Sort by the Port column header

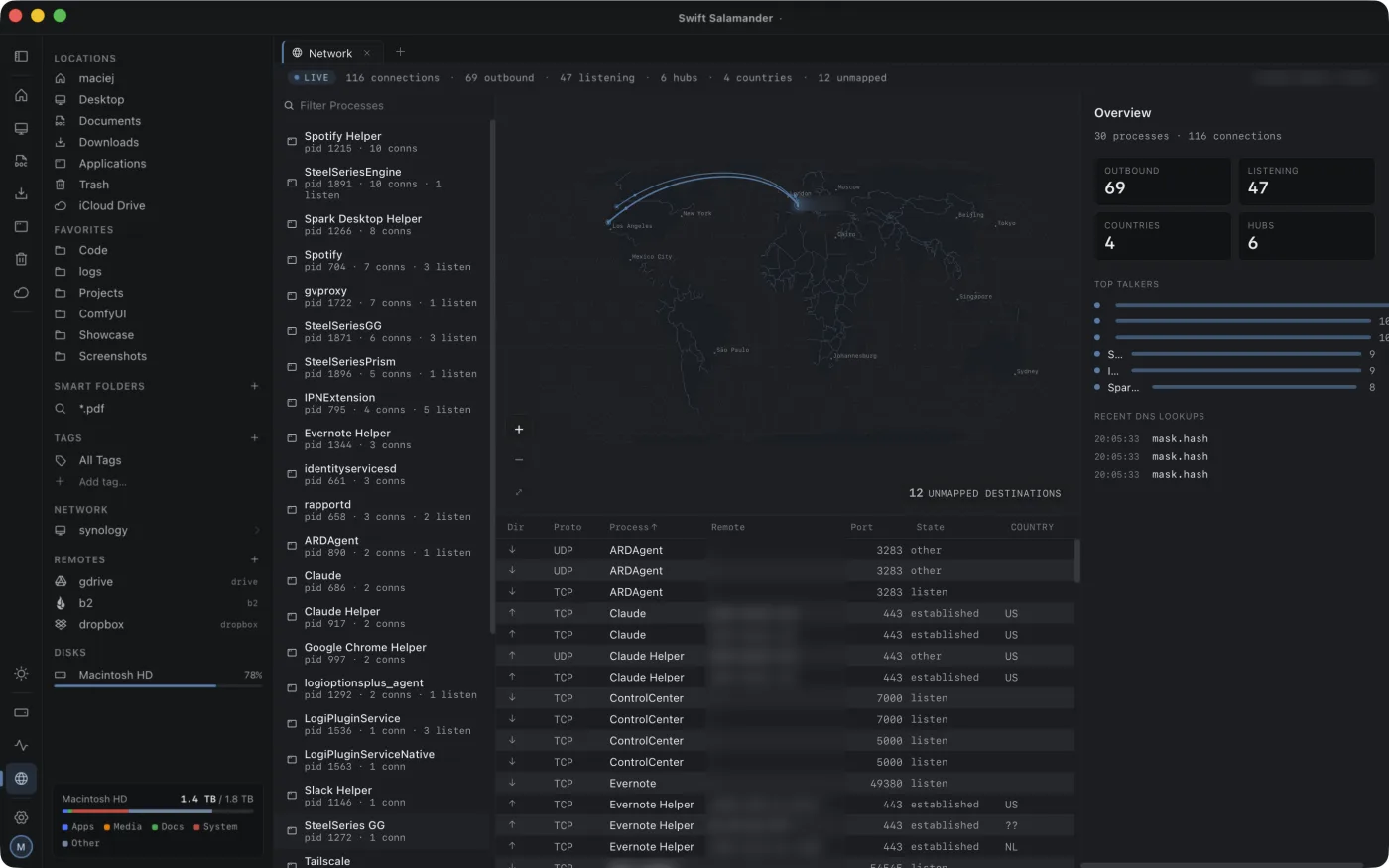click(x=862, y=527)
